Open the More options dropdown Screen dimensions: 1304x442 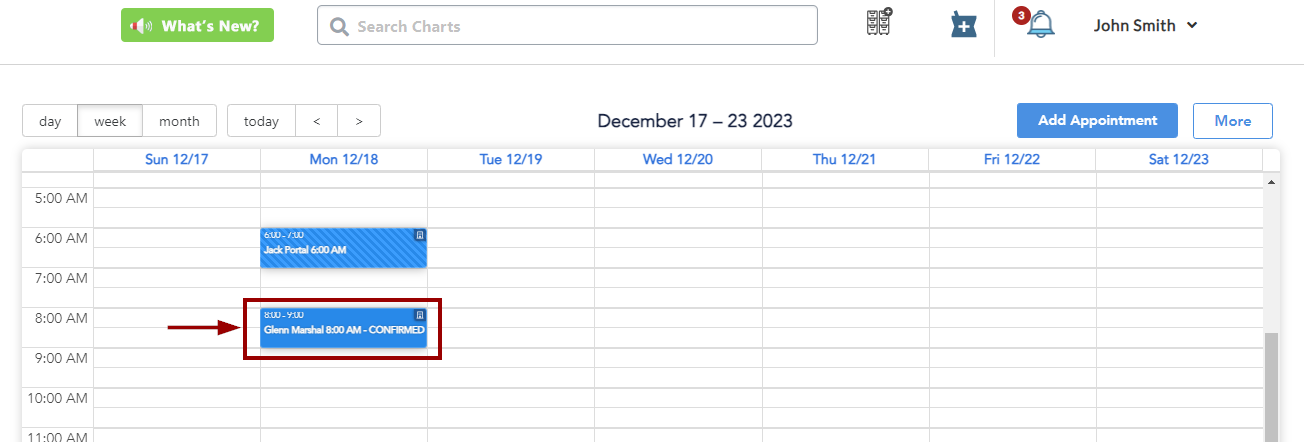click(x=1232, y=121)
